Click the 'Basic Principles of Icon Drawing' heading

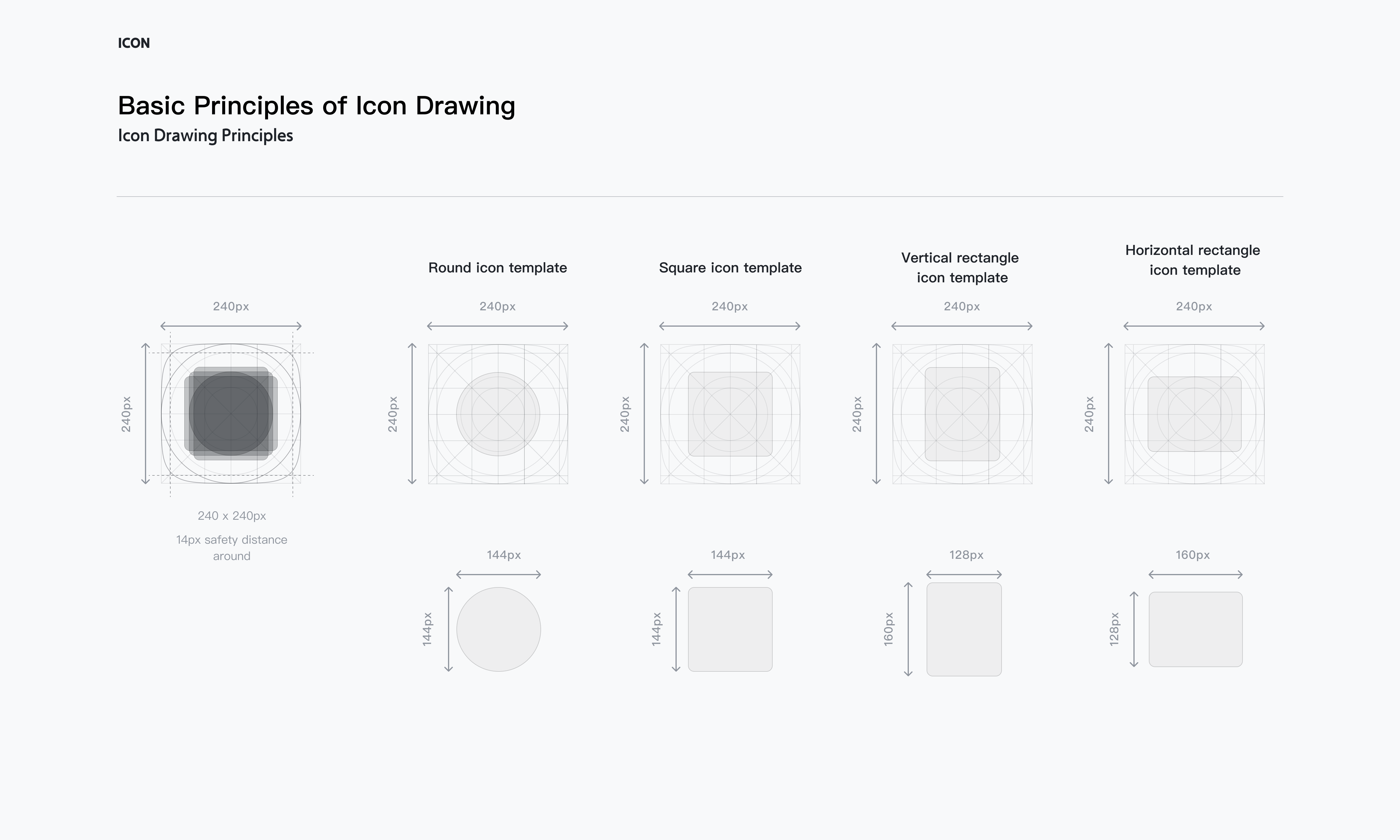pyautogui.click(x=316, y=106)
